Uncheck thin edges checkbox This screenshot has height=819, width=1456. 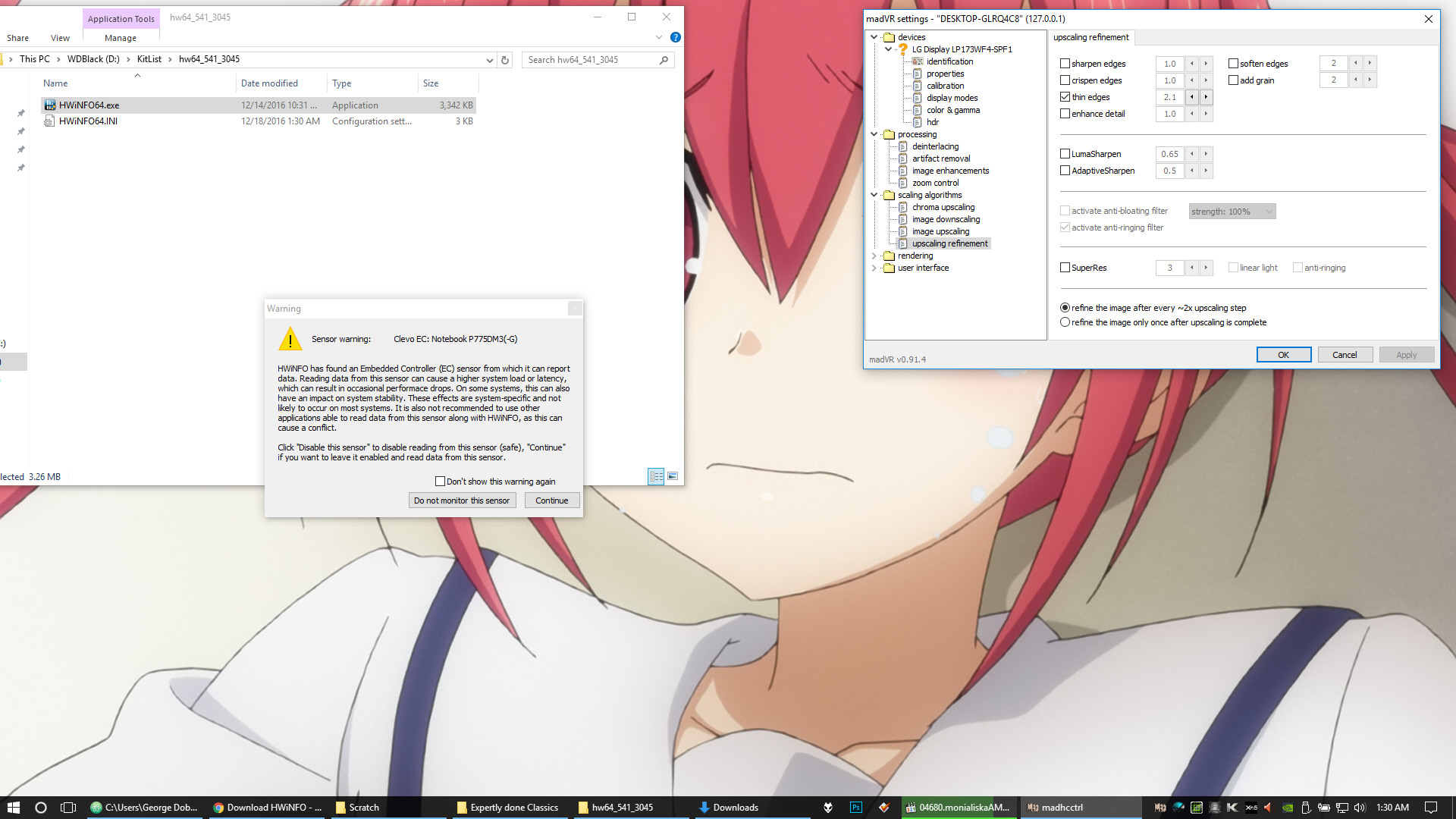1065,97
